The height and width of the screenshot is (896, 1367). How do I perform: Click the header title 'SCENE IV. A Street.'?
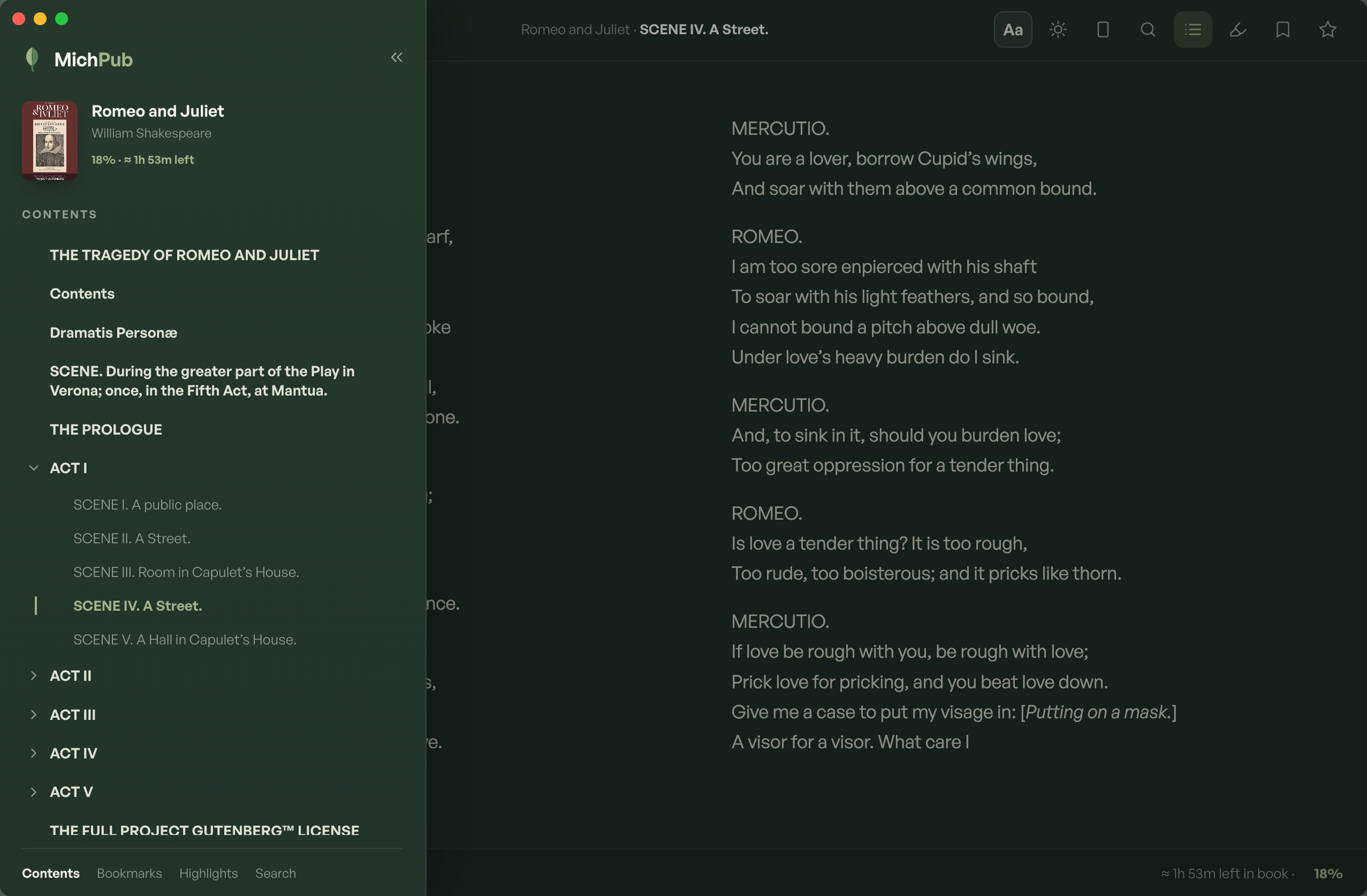point(704,29)
